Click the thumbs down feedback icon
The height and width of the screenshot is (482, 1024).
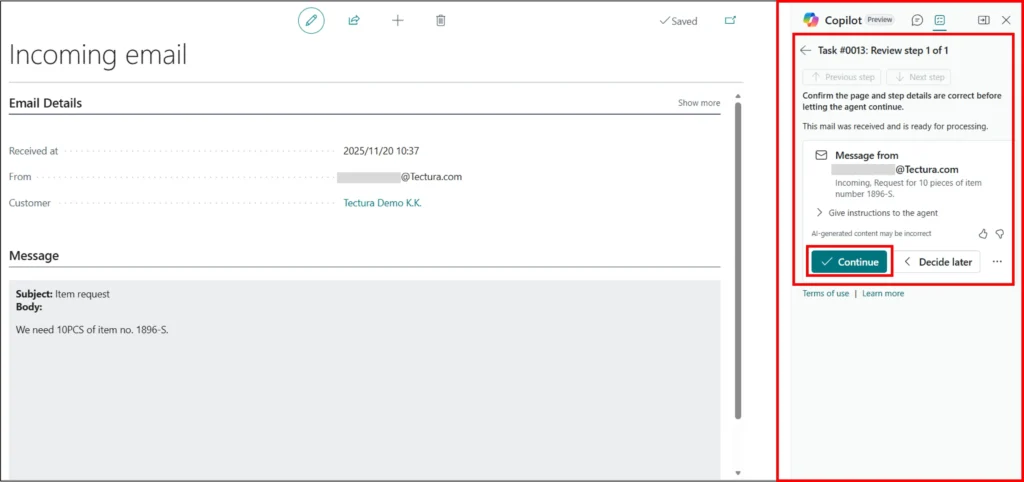coord(999,233)
